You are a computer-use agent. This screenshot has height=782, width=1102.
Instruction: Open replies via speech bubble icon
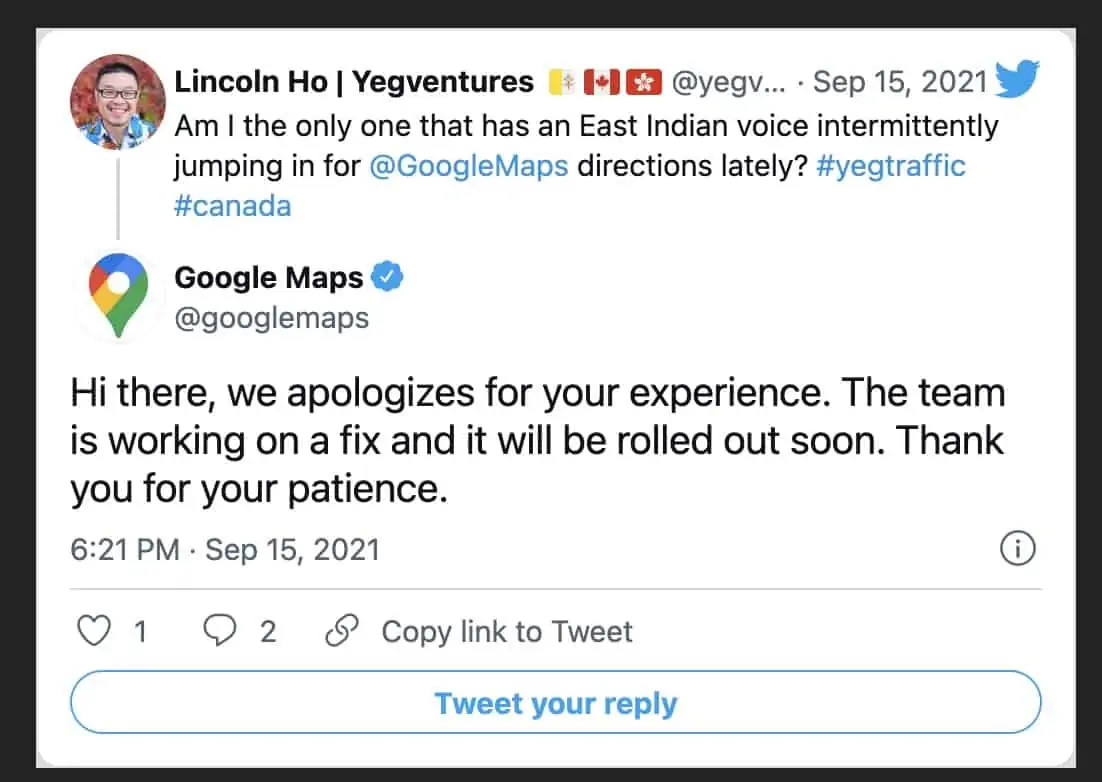click(x=219, y=631)
